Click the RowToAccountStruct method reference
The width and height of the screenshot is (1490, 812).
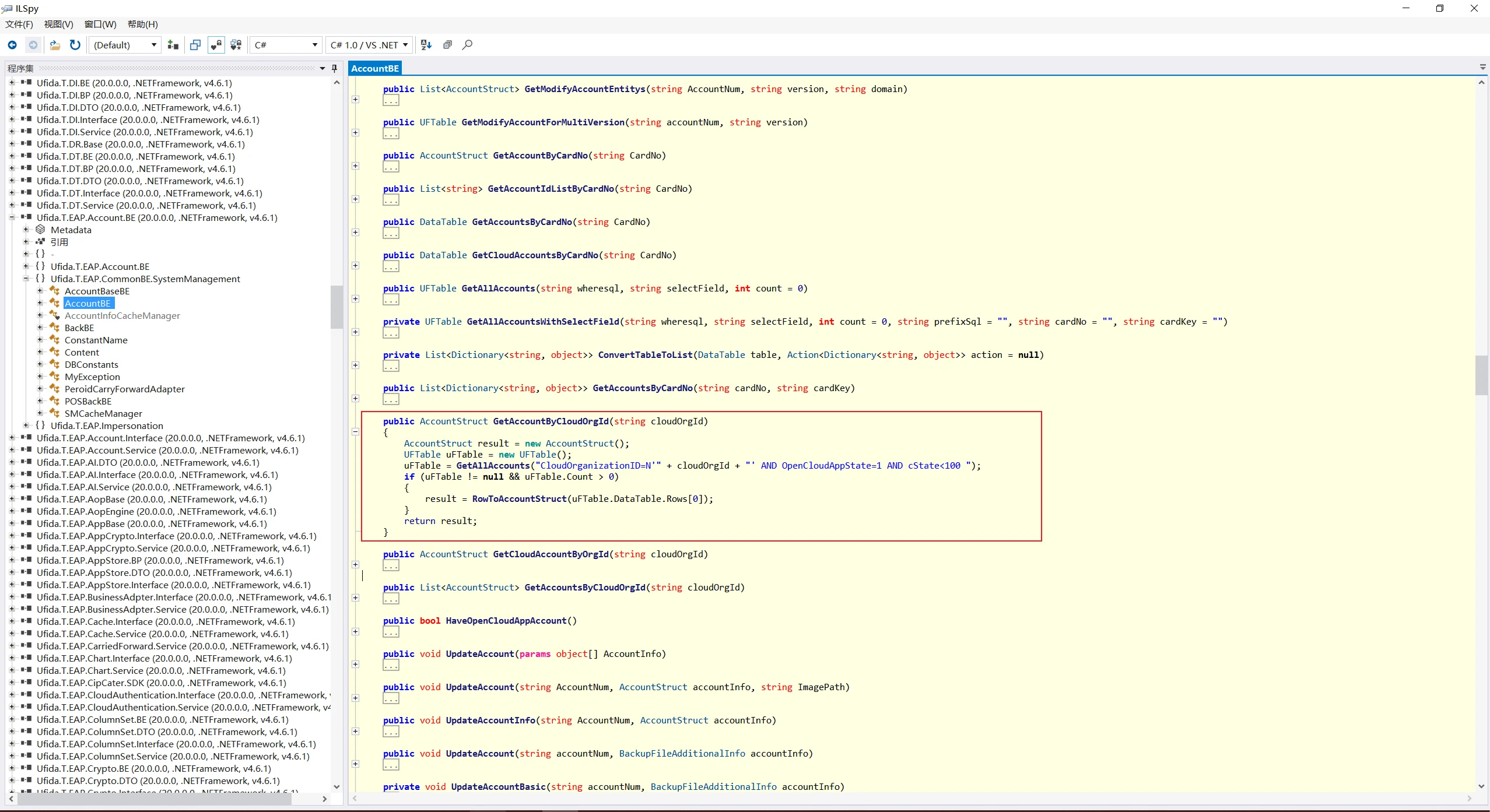click(519, 498)
